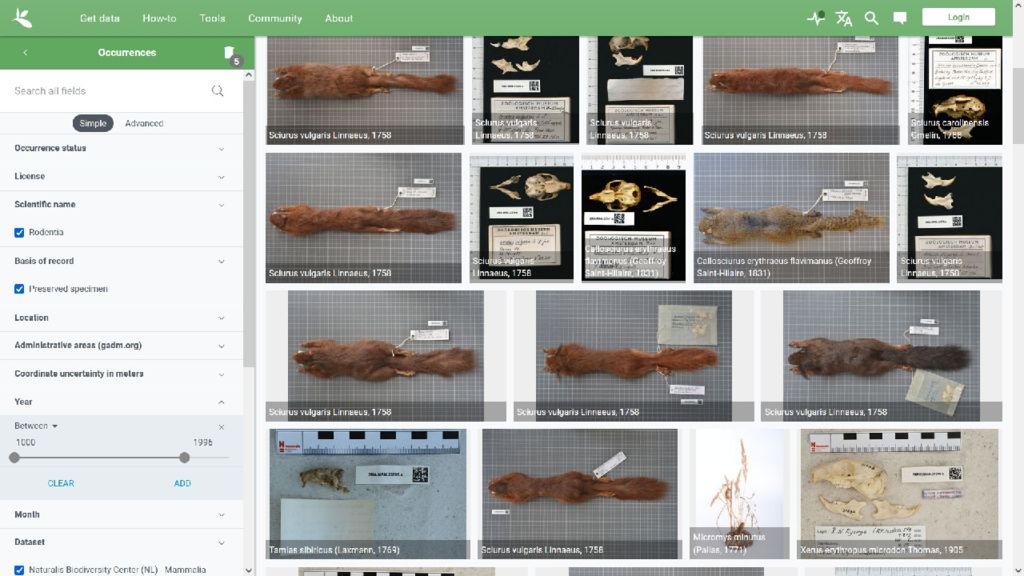Expand the Month filter
This screenshot has width=1024, height=576.
(121, 515)
